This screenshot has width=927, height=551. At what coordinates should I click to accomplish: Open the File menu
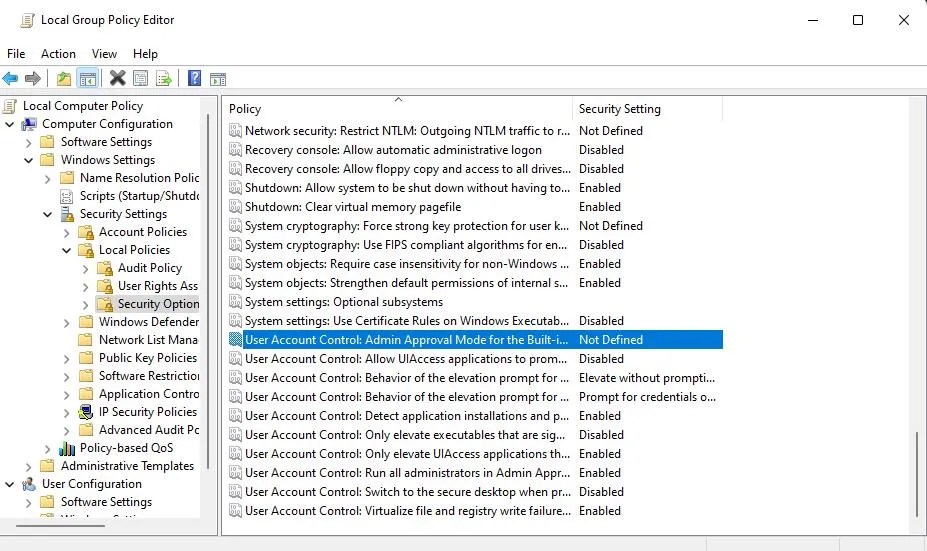[16, 54]
